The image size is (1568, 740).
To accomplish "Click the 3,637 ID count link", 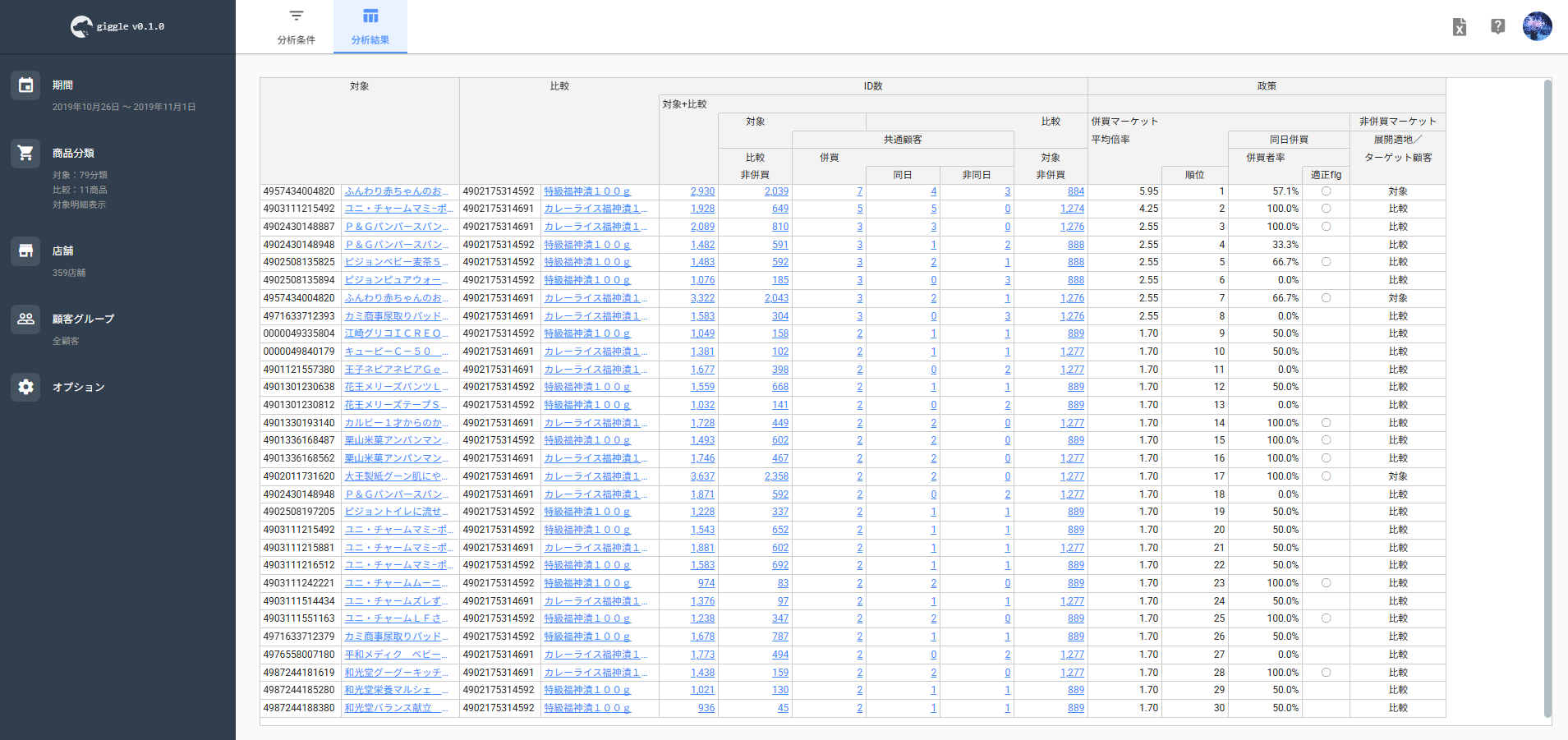I will tap(702, 476).
